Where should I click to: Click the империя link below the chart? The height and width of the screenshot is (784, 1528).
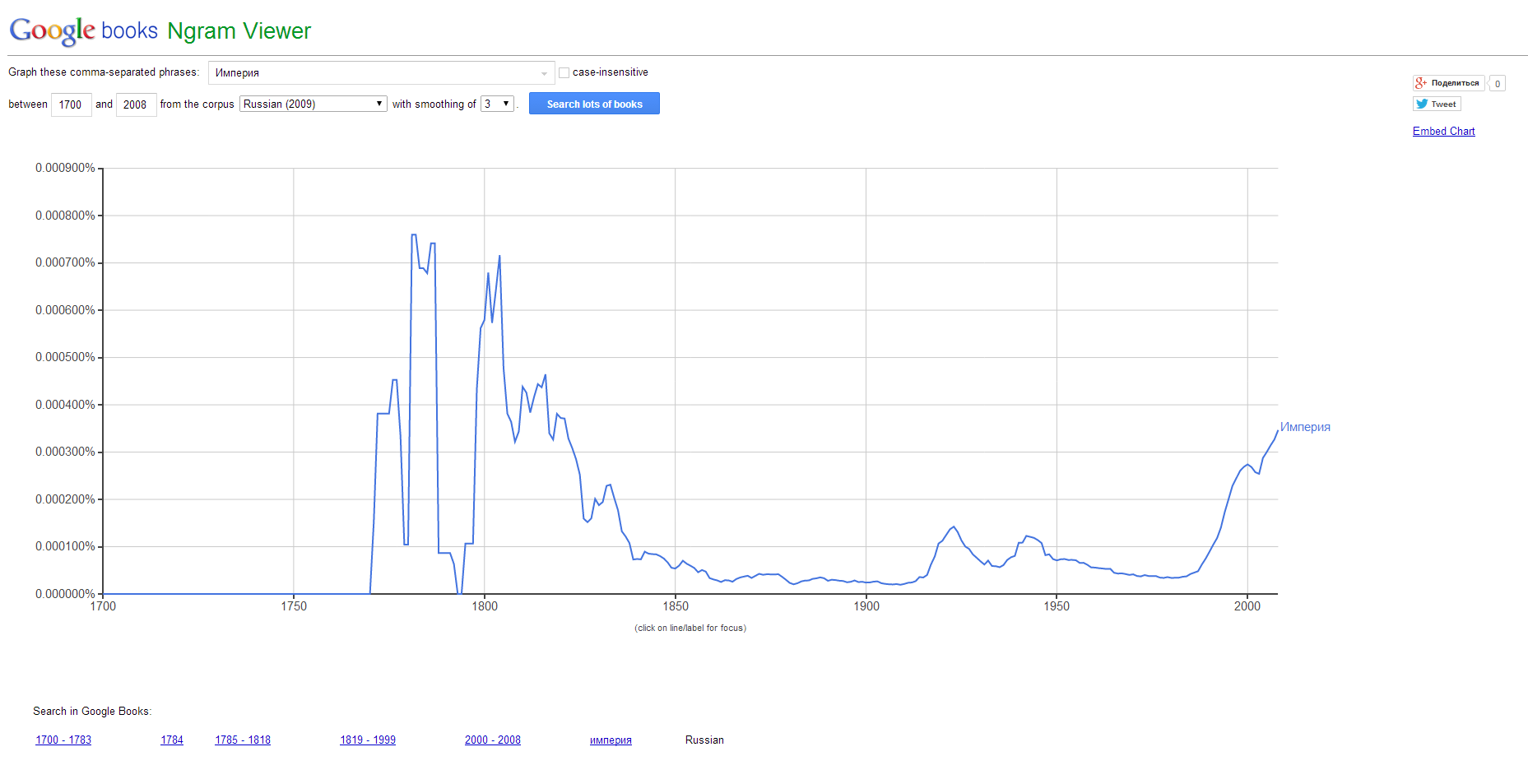[x=611, y=740]
